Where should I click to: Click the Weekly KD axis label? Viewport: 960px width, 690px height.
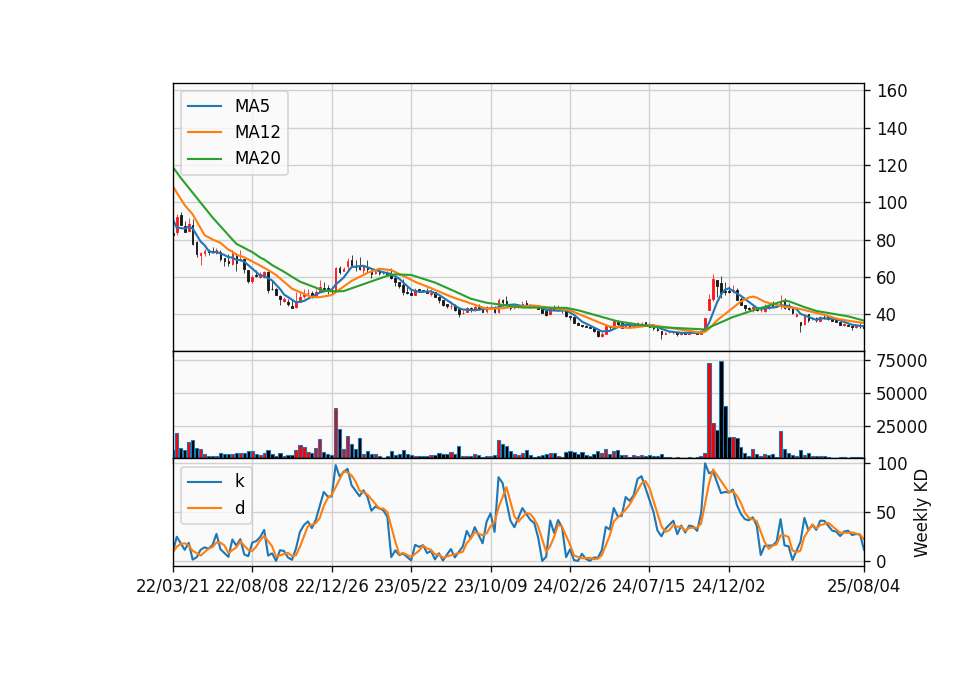(921, 514)
